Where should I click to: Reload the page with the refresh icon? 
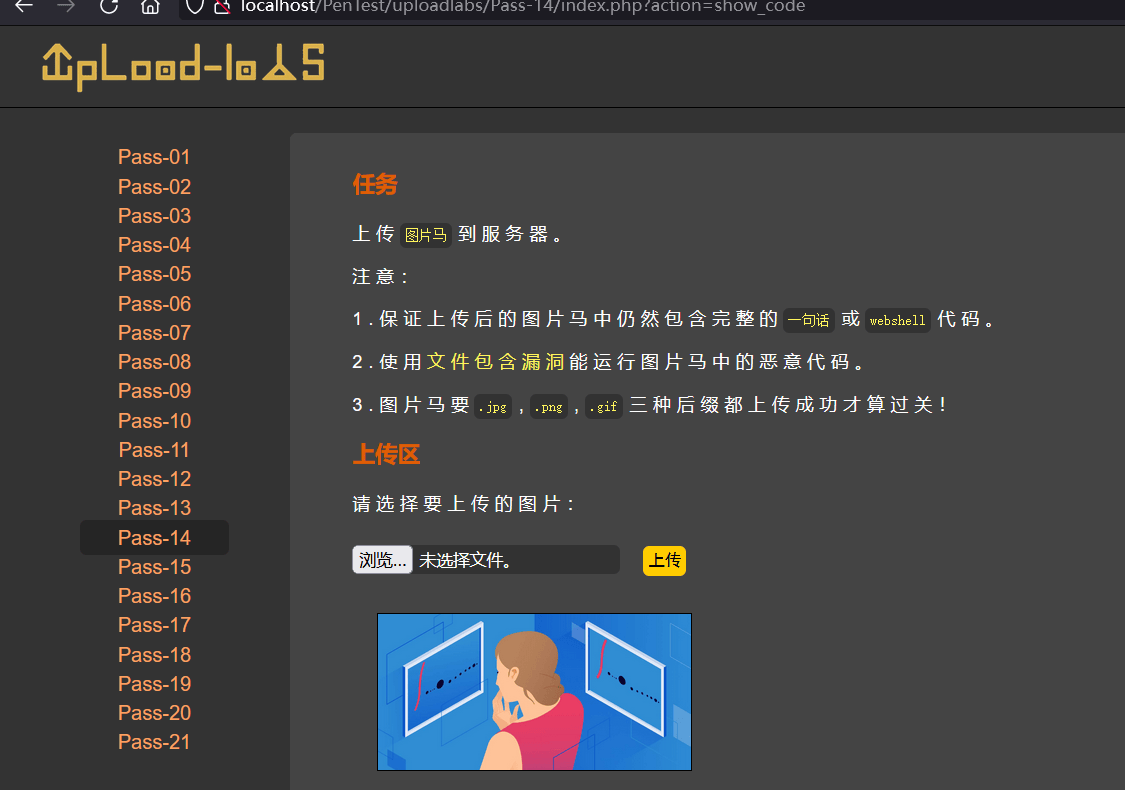(109, 6)
